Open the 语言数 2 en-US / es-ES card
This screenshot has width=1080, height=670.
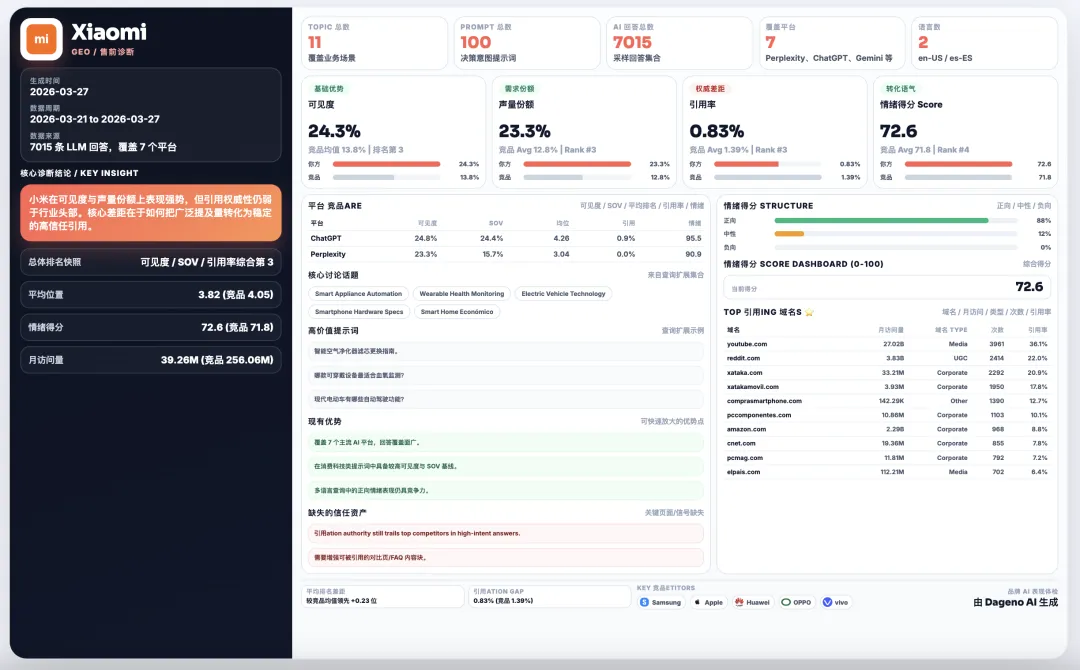pos(984,43)
